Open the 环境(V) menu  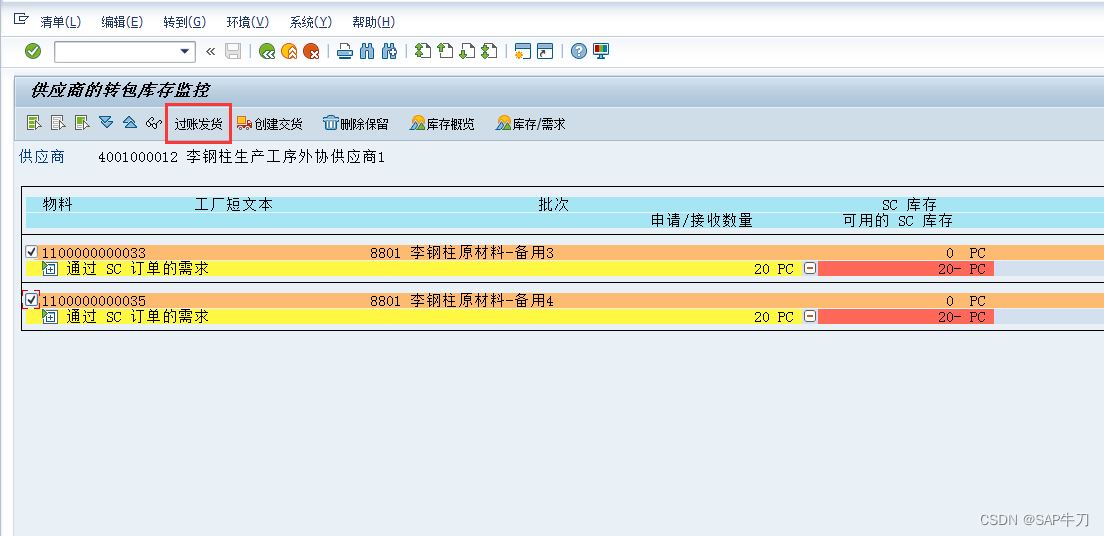tap(248, 22)
